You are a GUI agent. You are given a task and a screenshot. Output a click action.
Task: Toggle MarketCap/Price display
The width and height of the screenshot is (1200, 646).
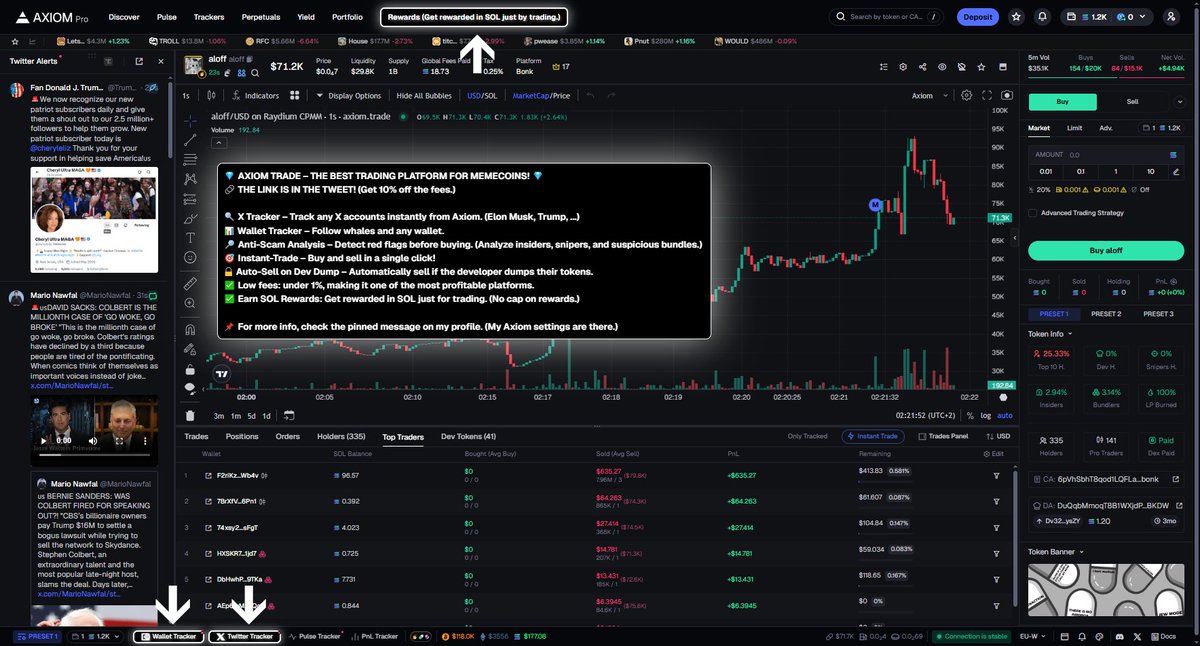tap(541, 96)
